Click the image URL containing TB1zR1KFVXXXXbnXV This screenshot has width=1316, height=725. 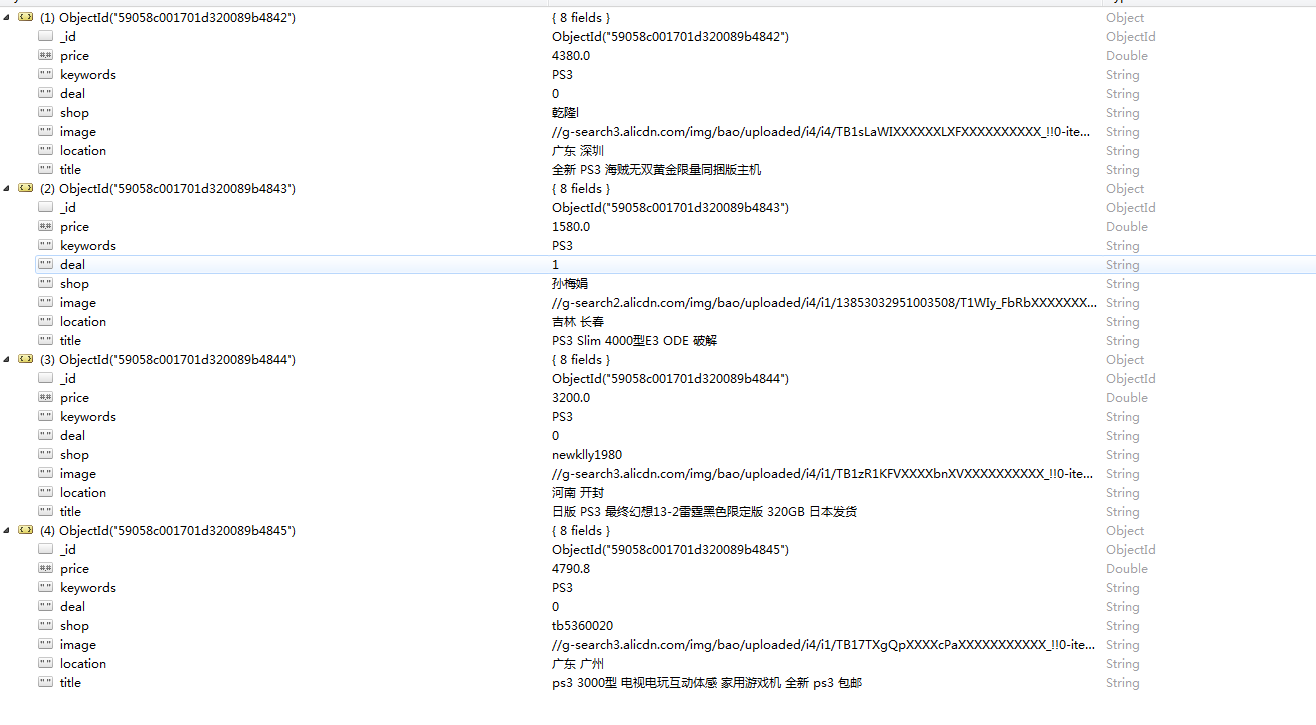click(x=821, y=474)
